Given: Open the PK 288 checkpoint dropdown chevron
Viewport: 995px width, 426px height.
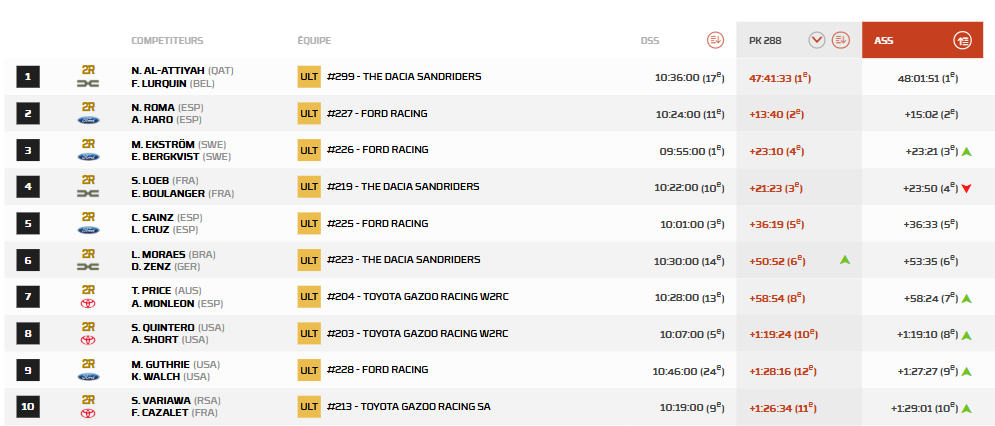Looking at the screenshot, I should 817,40.
